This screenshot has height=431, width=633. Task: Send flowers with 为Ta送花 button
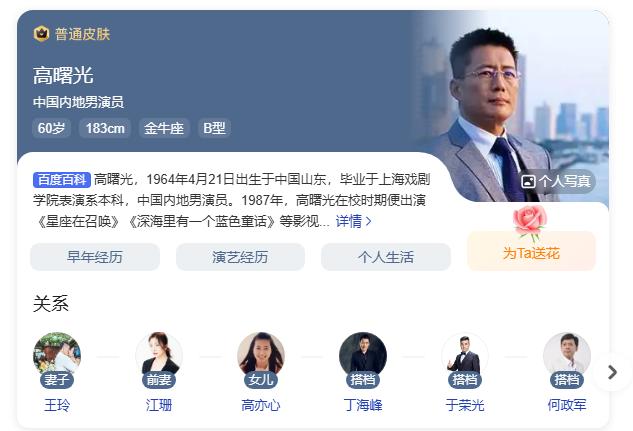click(x=531, y=251)
